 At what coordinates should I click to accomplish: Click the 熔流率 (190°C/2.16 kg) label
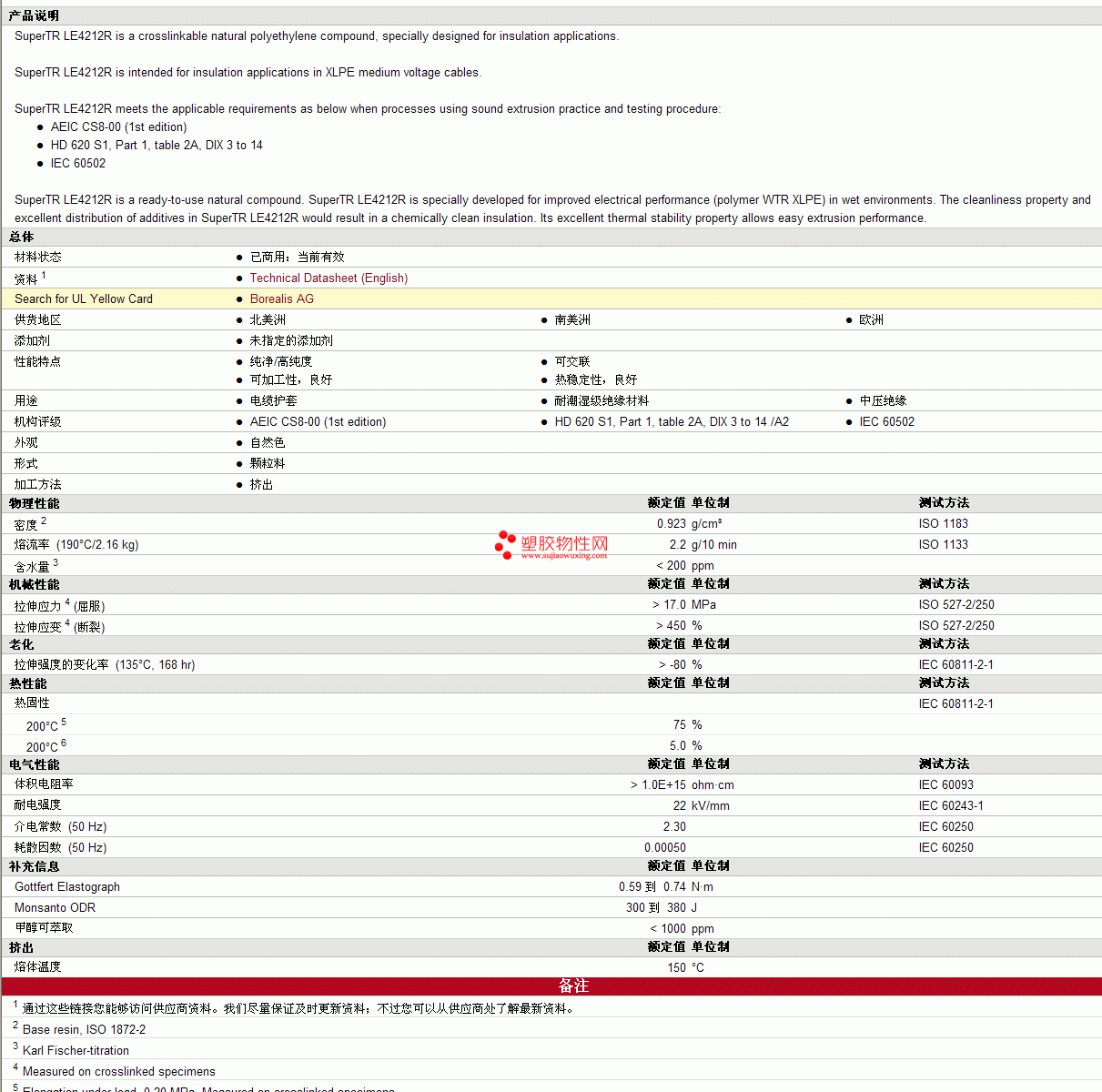(76, 545)
